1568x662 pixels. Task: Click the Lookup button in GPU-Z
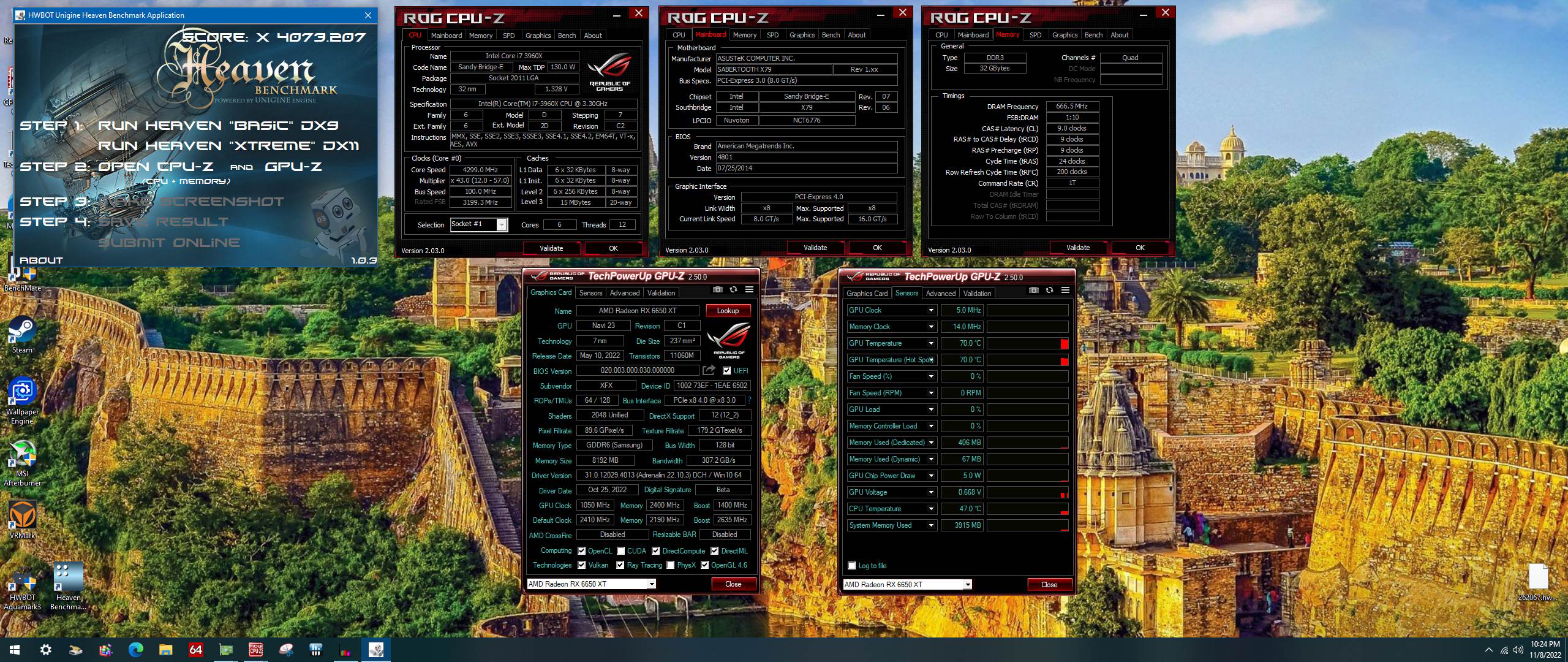click(728, 311)
